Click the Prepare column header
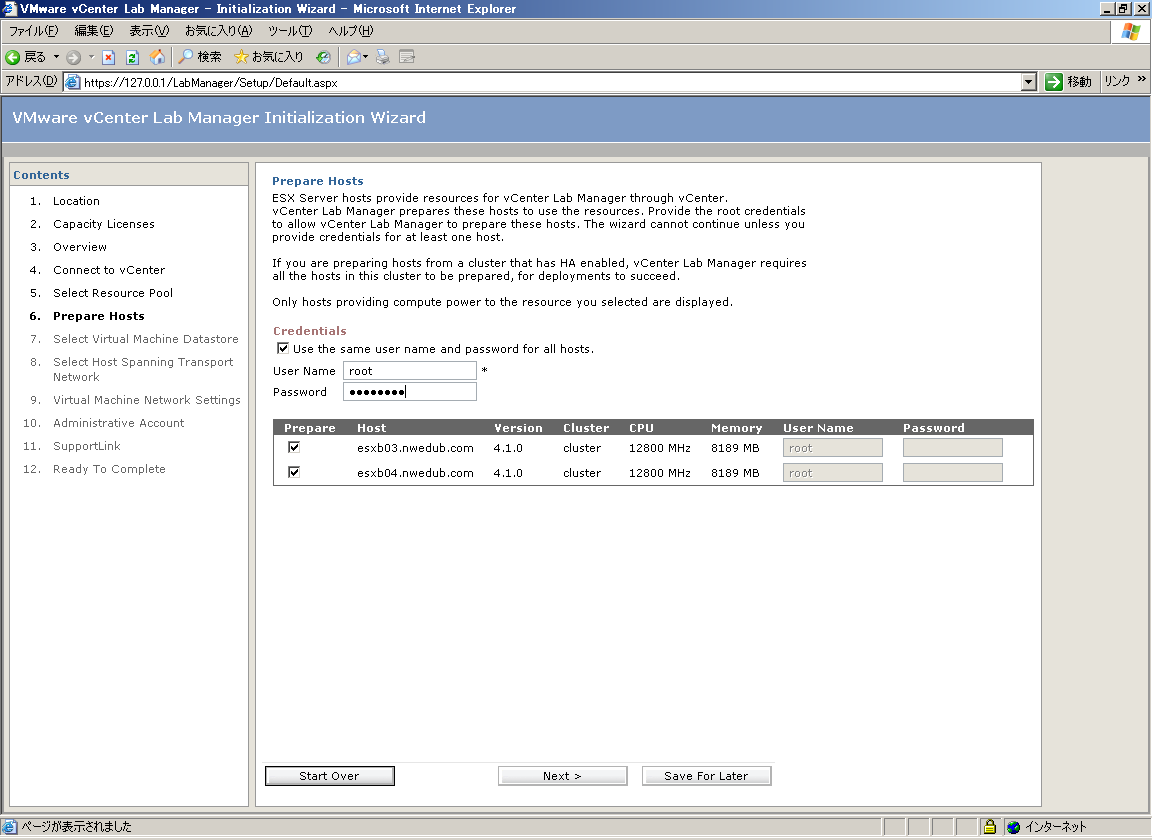The width and height of the screenshot is (1152, 840). pos(309,428)
